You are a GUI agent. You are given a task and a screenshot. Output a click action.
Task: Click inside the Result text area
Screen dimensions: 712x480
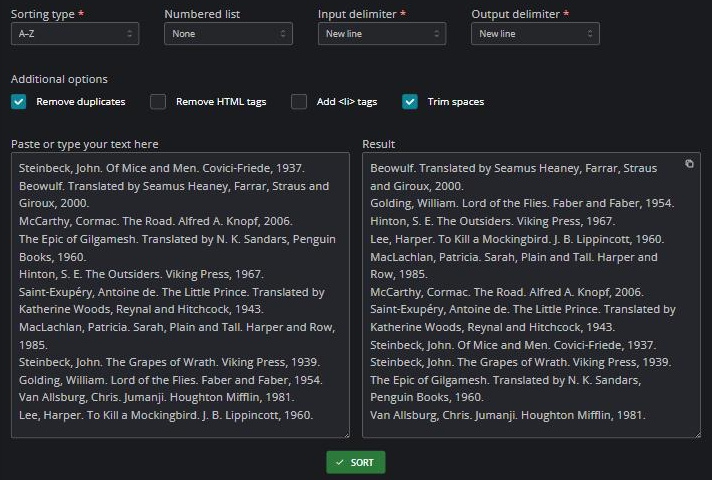[x=531, y=295]
